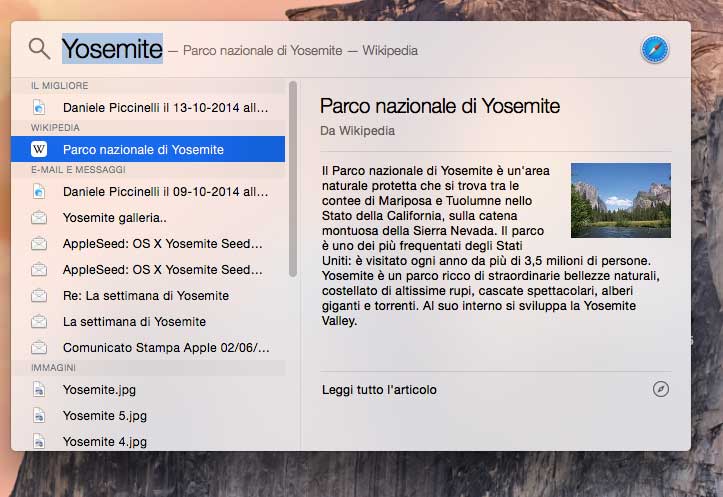Viewport: 723px width, 497px height.
Task: Select Daniele Piccinelli il 09-10-2014 result
Action: [x=165, y=191]
